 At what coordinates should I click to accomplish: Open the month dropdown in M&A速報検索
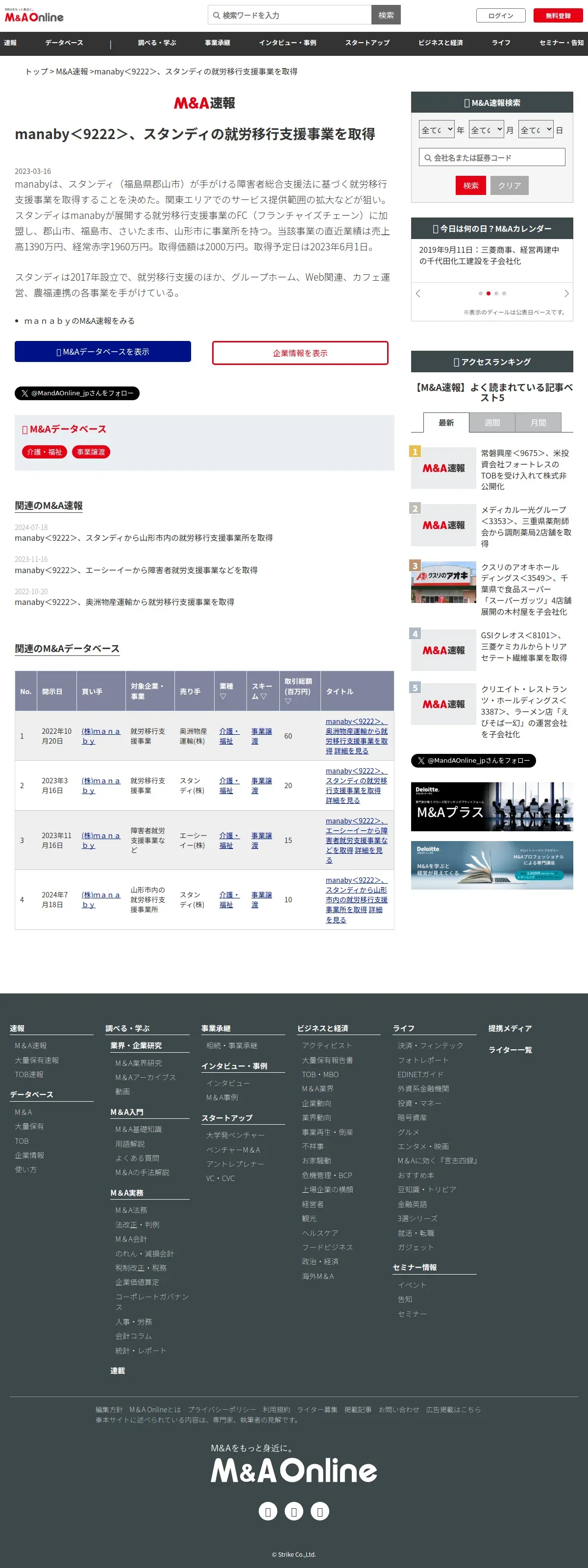(487, 130)
